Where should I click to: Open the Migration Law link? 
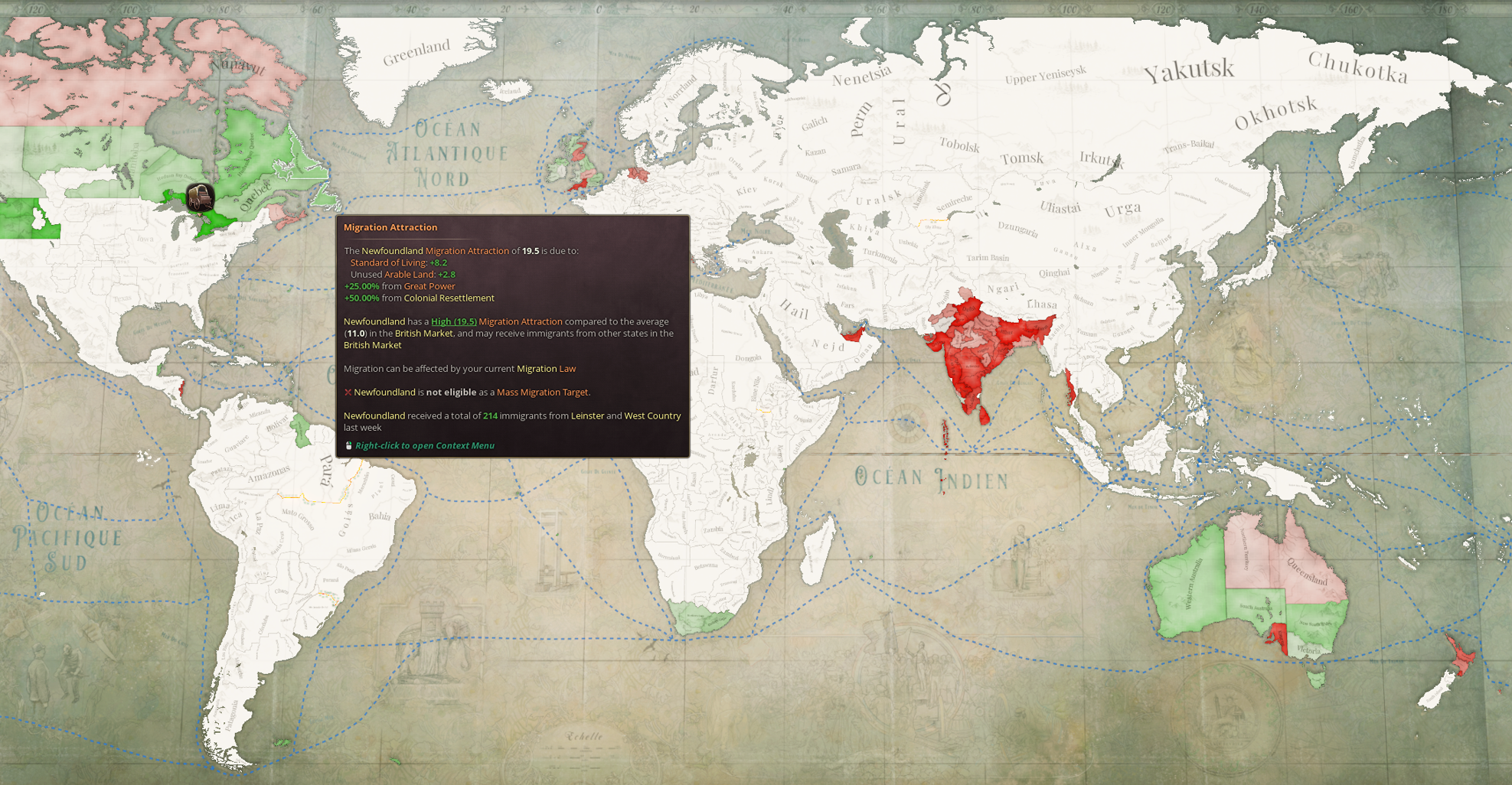coord(546,369)
